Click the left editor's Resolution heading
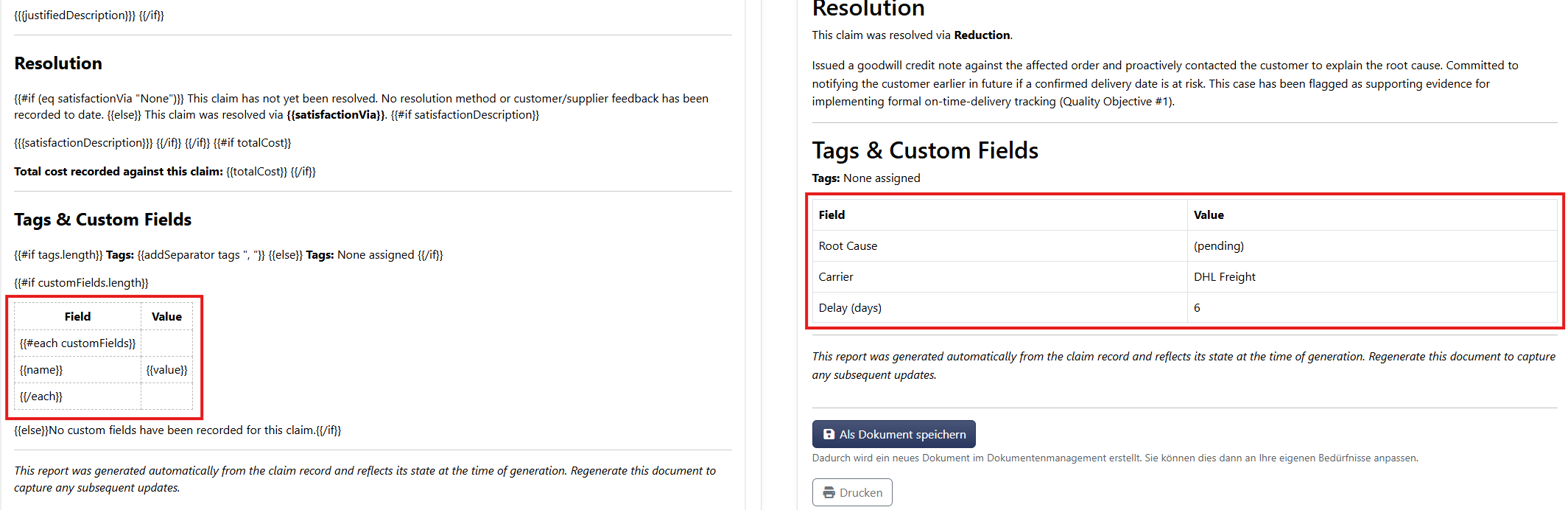Viewport: 1568px width, 510px height. pos(58,63)
